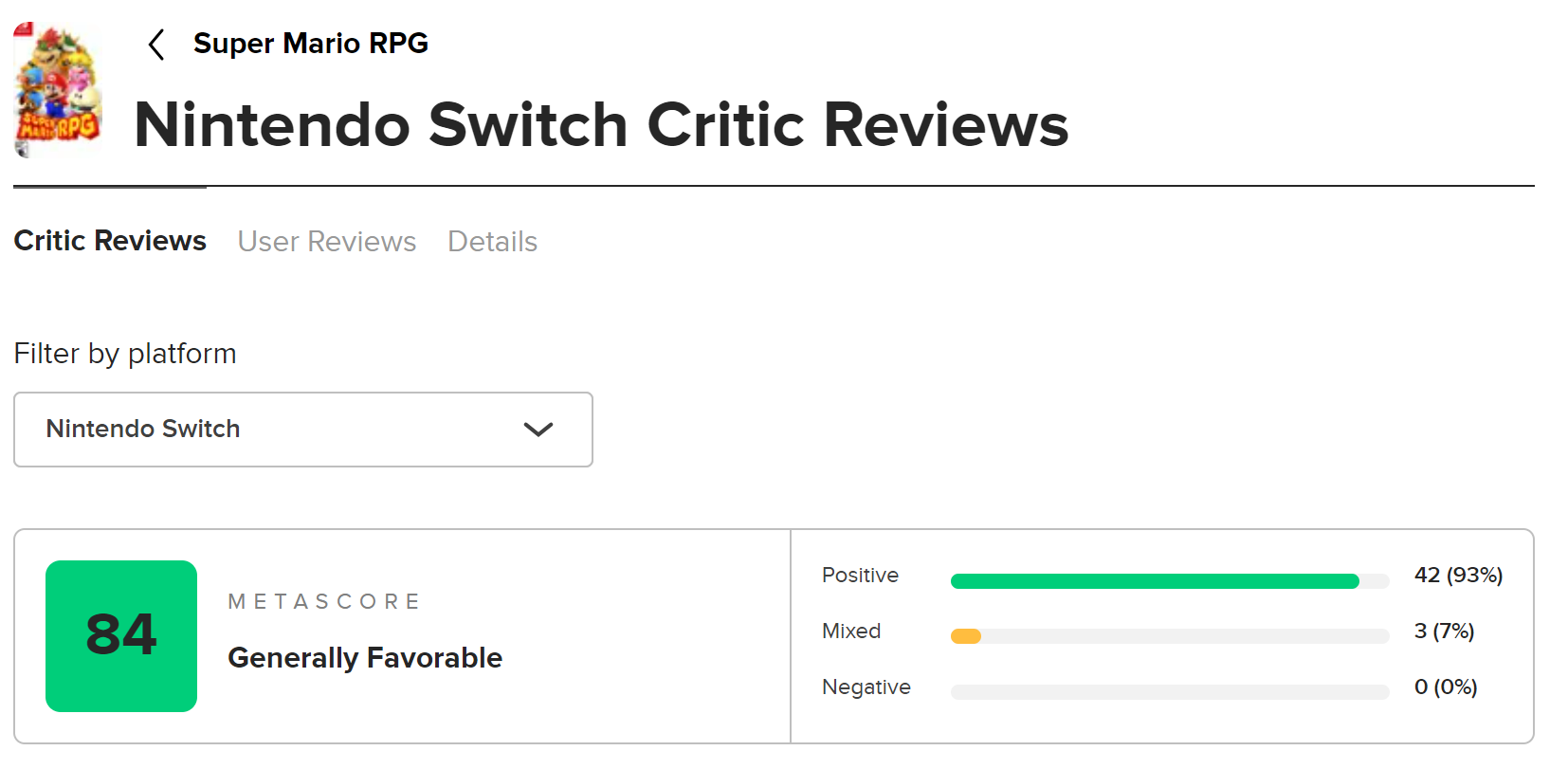This screenshot has height=769, width=1568.
Task: Filter by the Mixed reviews label
Action: [851, 632]
